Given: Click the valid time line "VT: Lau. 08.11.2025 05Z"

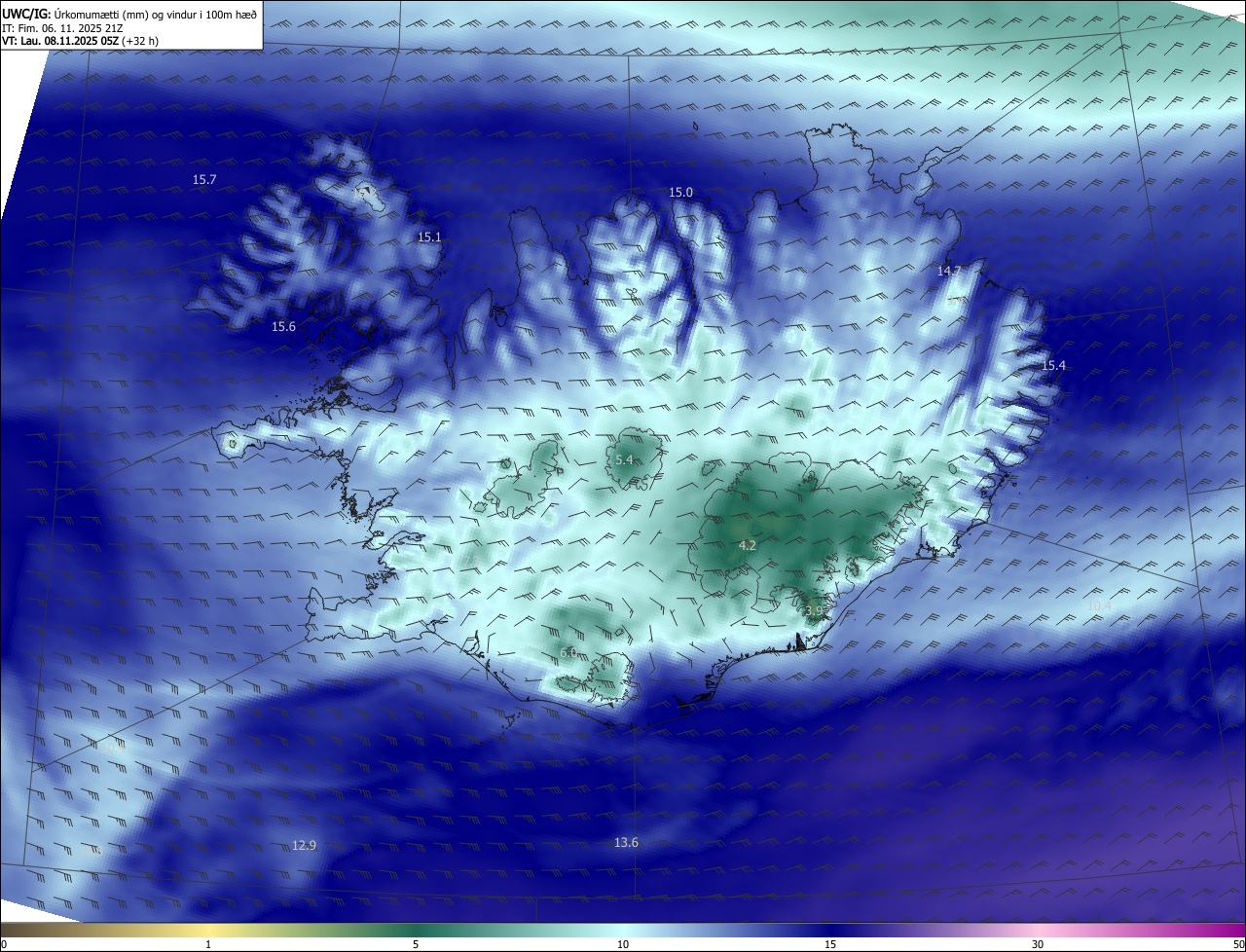Looking at the screenshot, I should pos(61,41).
